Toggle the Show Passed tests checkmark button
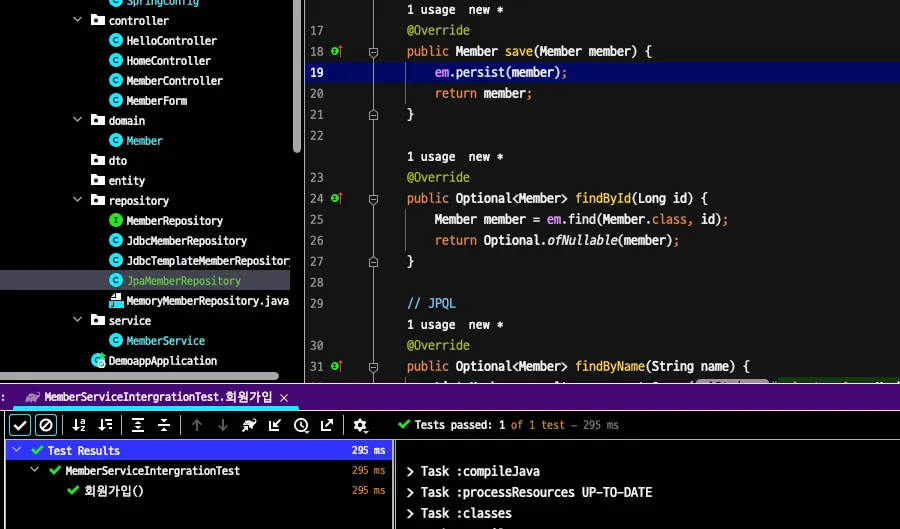The image size is (900, 529). pos(20,425)
